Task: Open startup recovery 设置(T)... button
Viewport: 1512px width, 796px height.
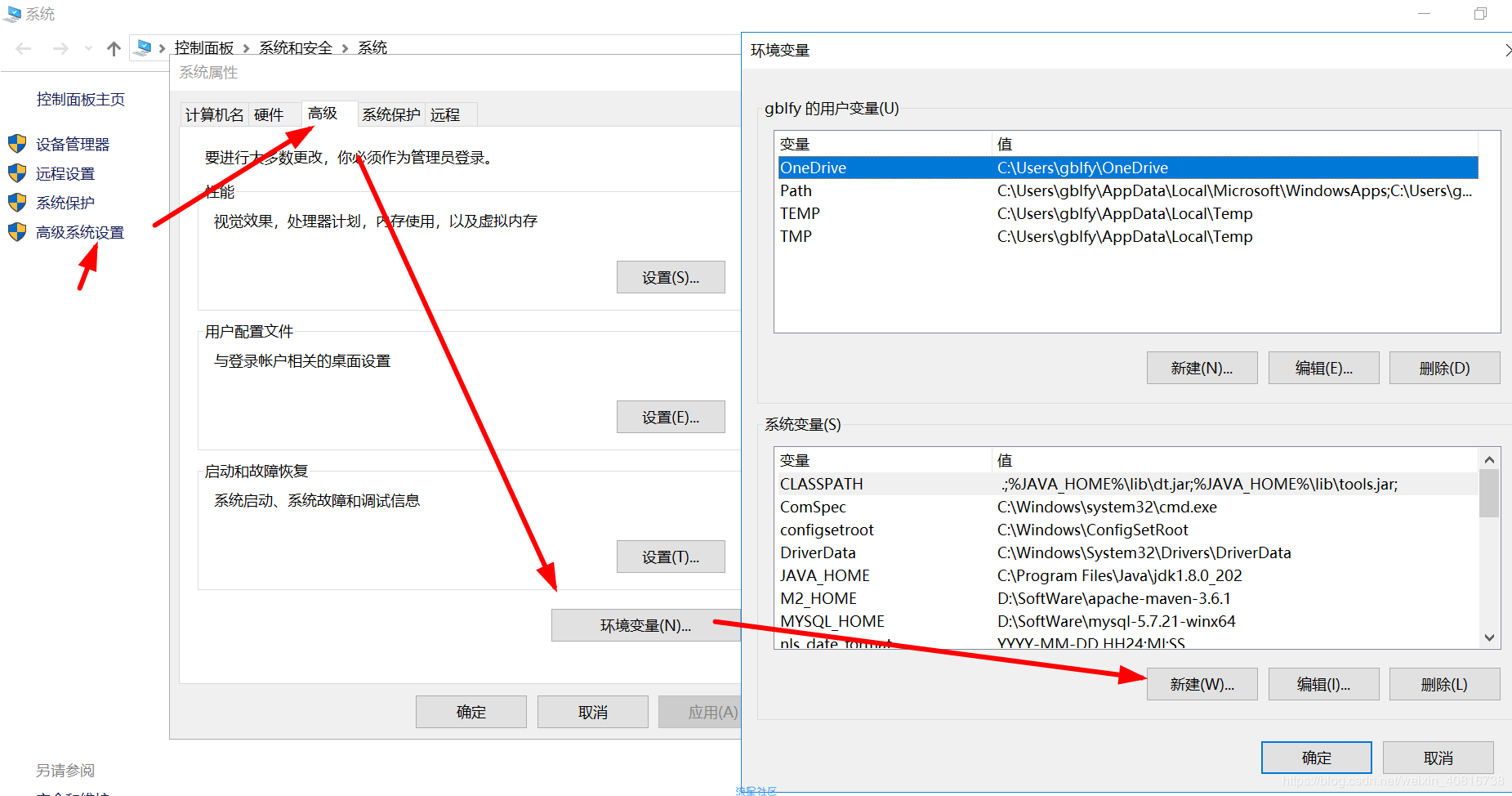Action: click(671, 557)
